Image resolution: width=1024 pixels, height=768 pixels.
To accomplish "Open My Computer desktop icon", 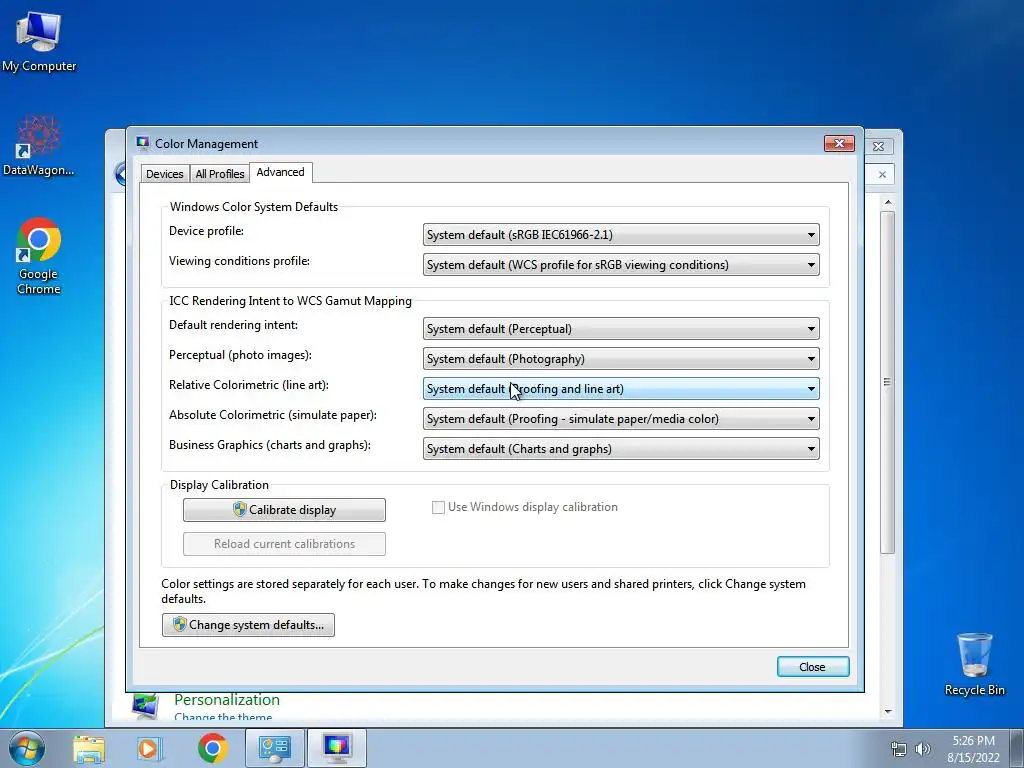I will click(x=39, y=41).
